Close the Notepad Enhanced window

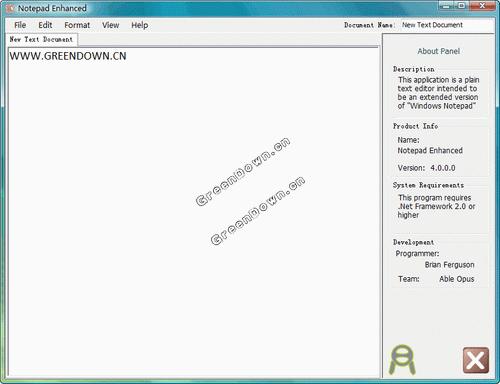tap(482, 6)
